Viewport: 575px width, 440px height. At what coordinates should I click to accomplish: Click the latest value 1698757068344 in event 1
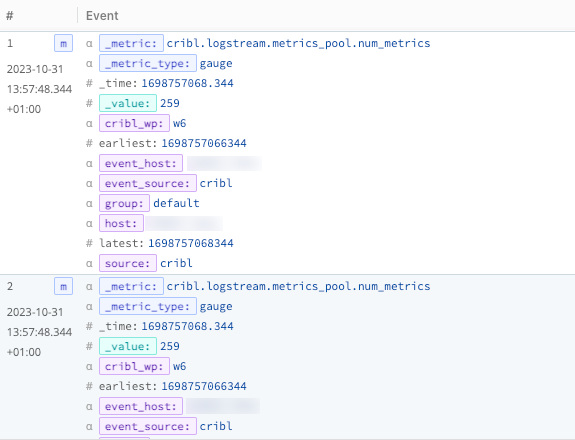point(191,243)
